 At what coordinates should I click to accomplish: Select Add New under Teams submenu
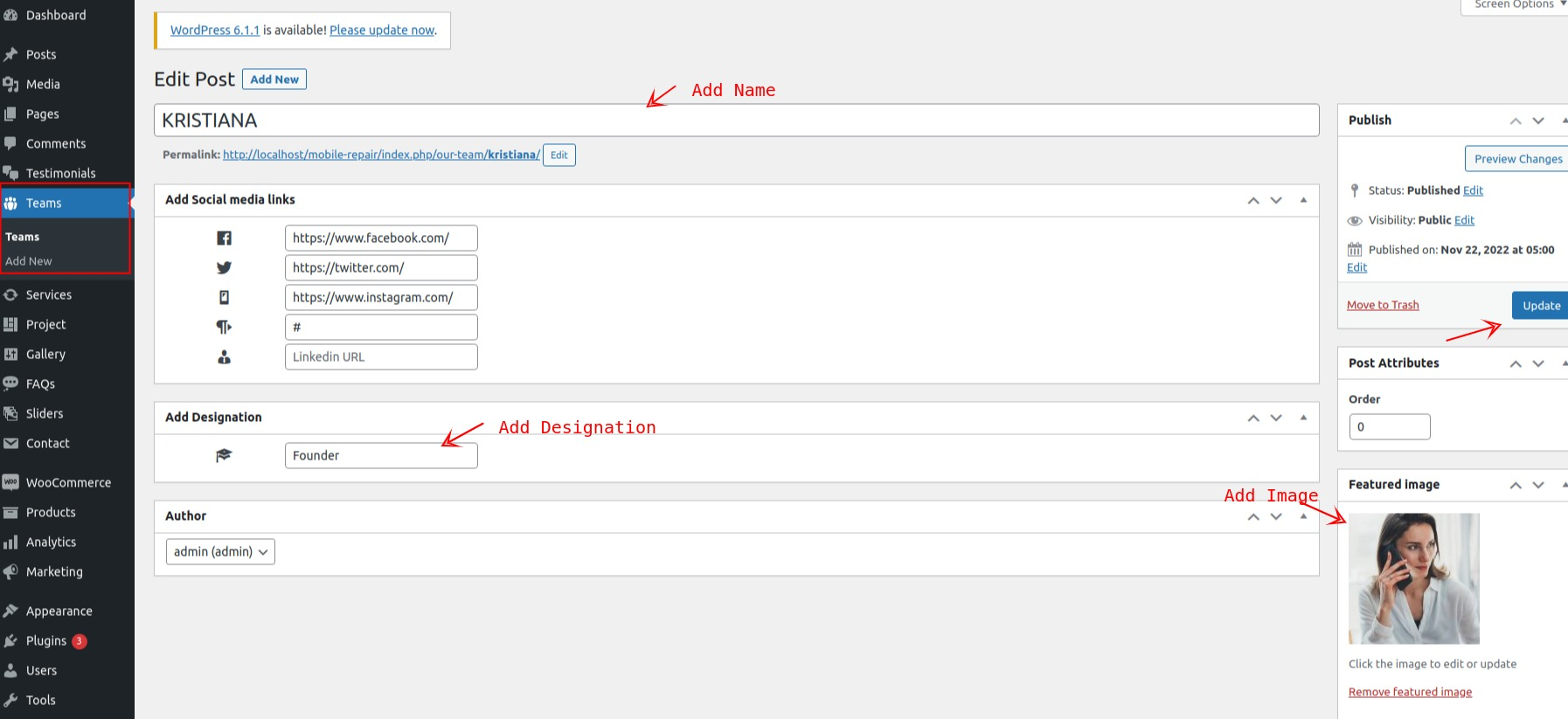(x=29, y=261)
